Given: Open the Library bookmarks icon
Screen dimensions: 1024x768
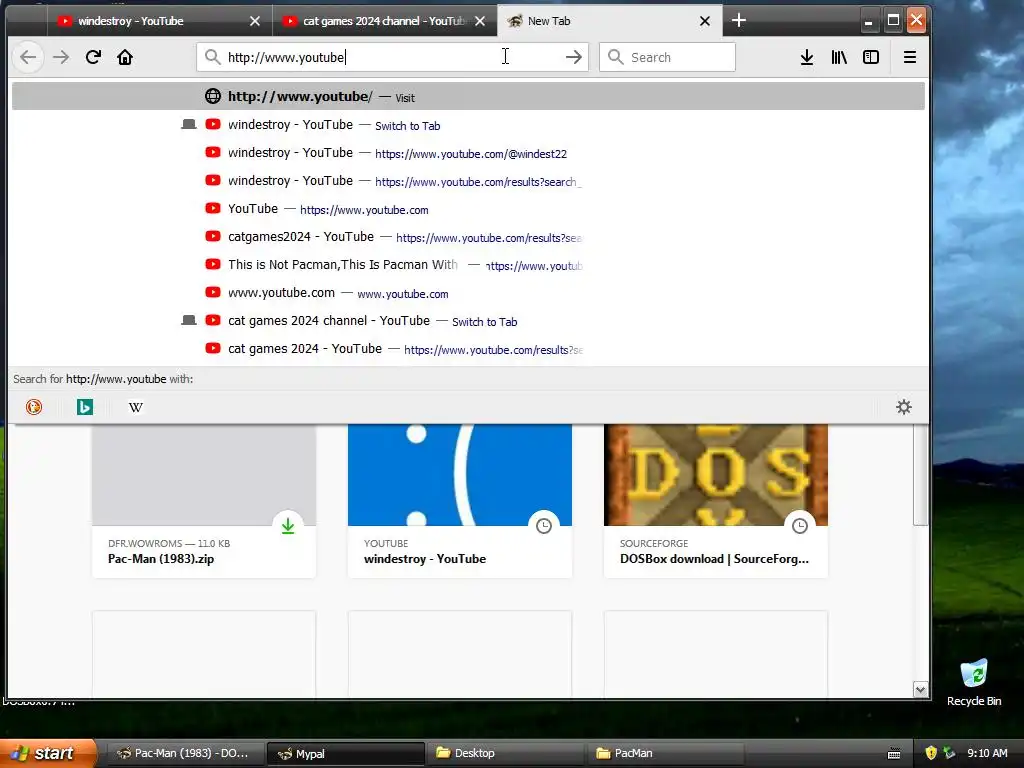Looking at the screenshot, I should [839, 57].
